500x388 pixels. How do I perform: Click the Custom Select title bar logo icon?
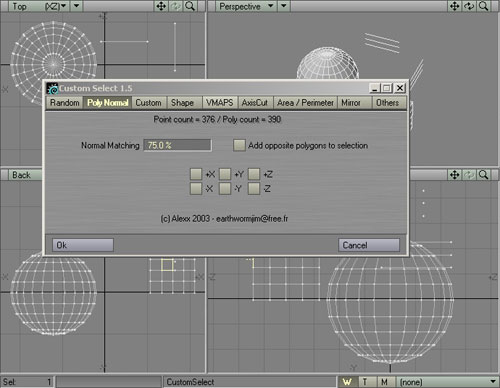click(52, 88)
